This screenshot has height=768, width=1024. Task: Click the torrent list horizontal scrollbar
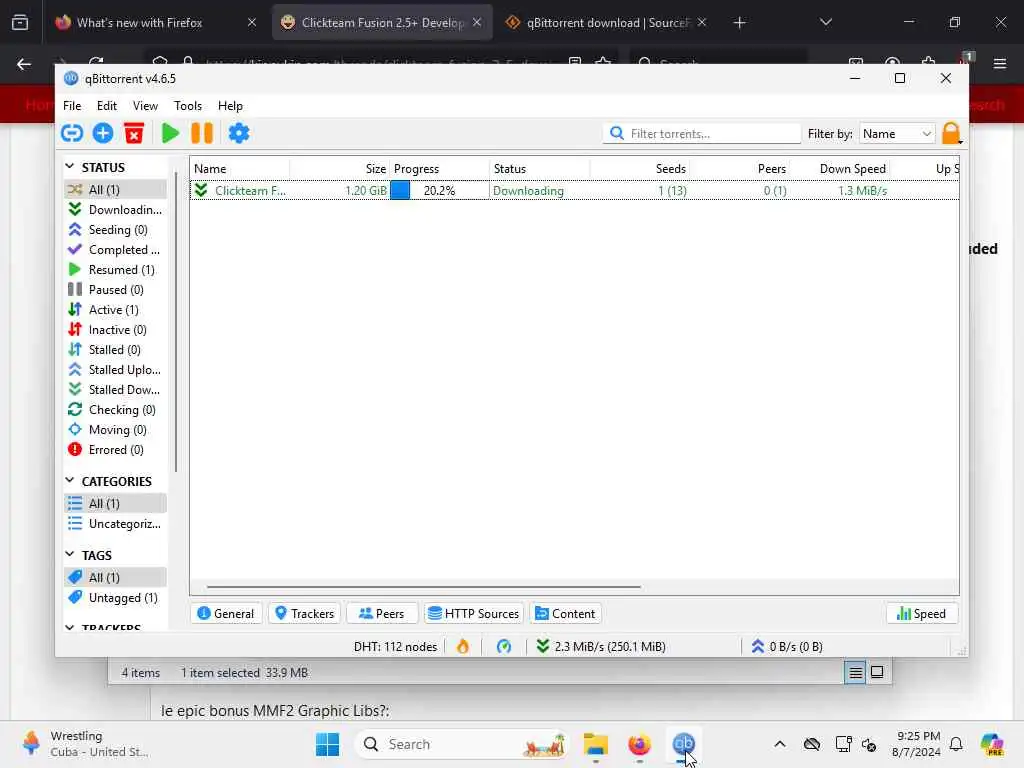point(423,586)
